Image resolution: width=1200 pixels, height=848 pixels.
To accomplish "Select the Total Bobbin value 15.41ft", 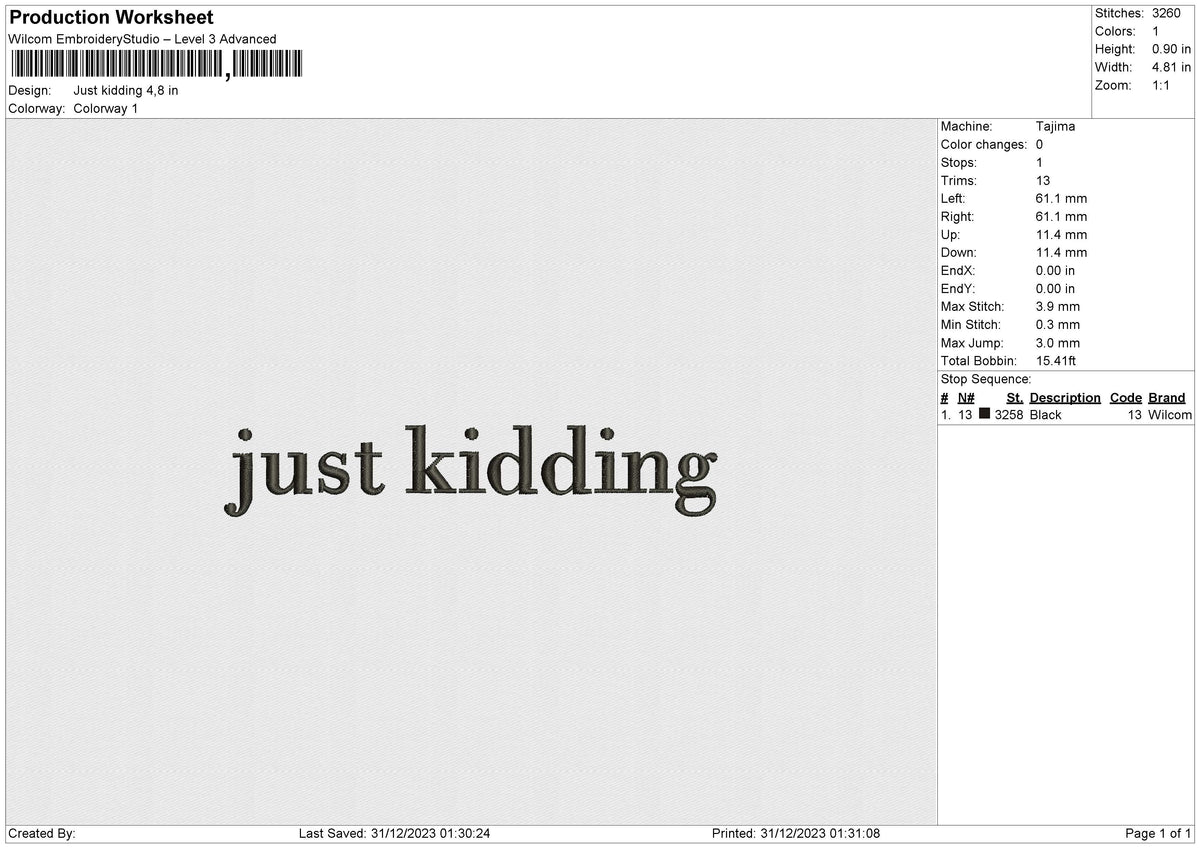I will click(x=1056, y=360).
